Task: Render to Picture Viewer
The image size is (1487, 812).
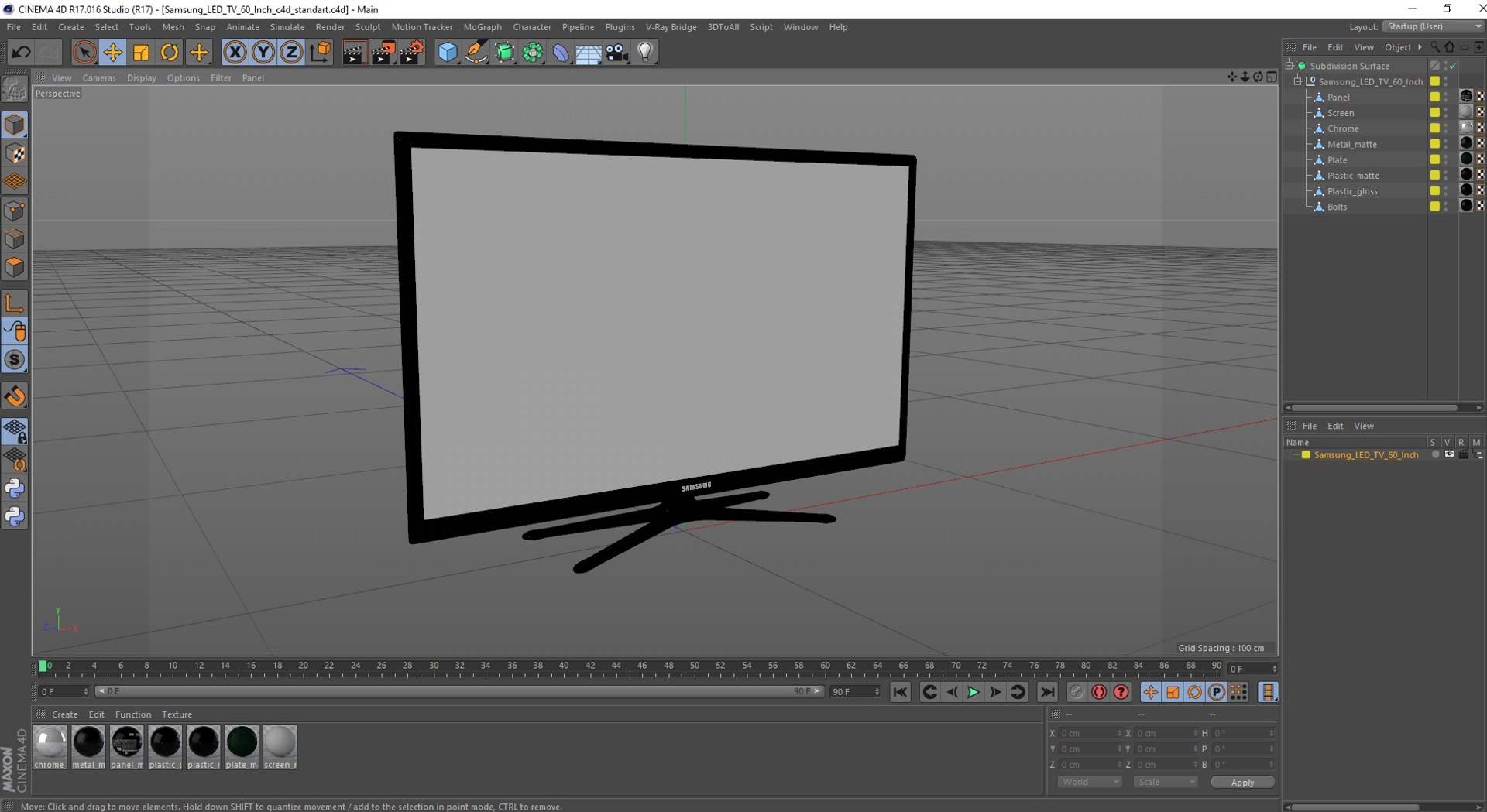Action: pyautogui.click(x=383, y=52)
